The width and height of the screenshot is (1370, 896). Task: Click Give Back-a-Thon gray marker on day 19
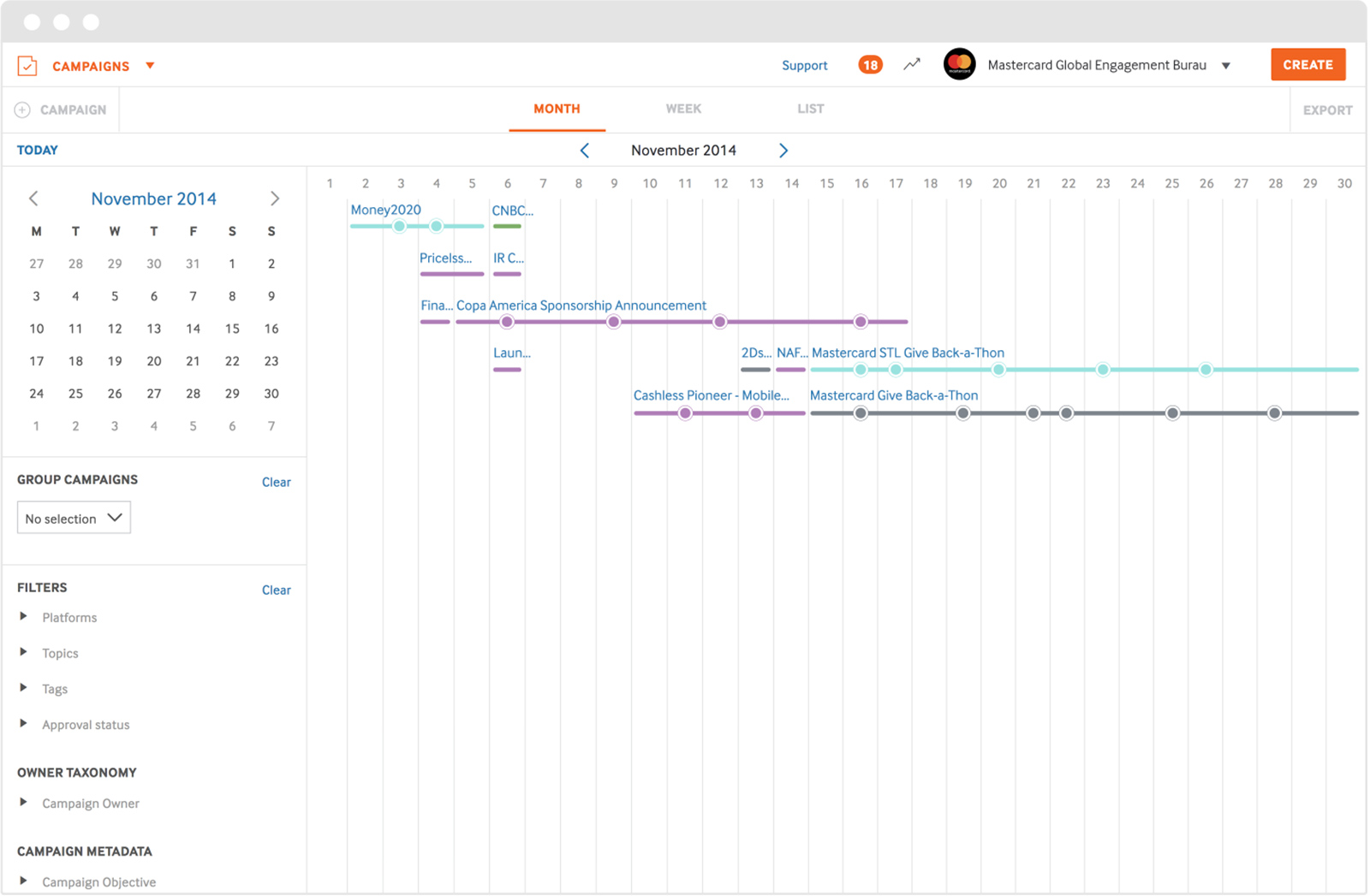pos(963,413)
